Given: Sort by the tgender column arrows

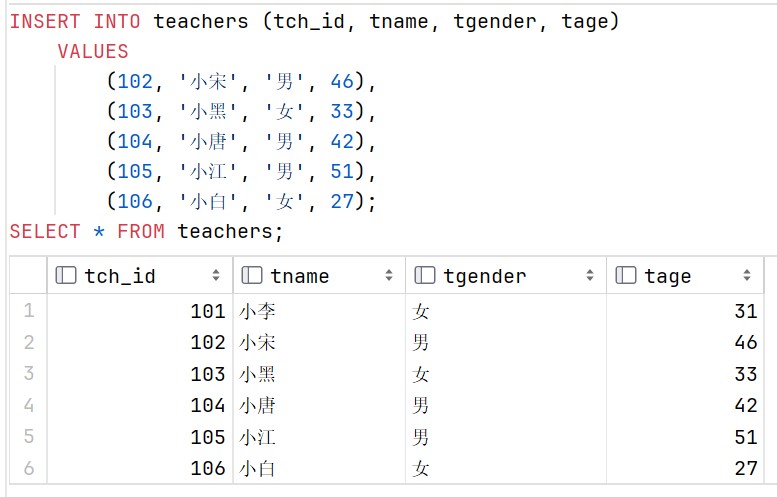Looking at the screenshot, I should 590,275.
